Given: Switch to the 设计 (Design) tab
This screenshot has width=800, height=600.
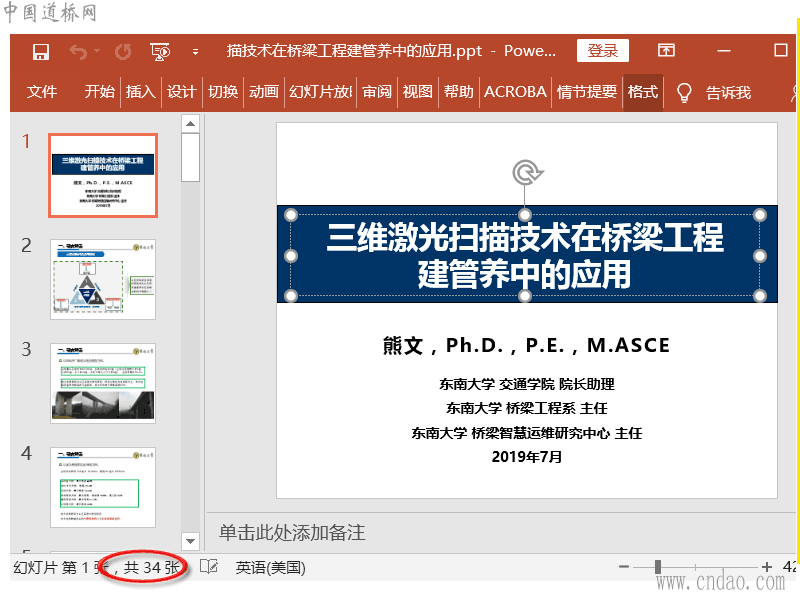Looking at the screenshot, I should (x=181, y=92).
